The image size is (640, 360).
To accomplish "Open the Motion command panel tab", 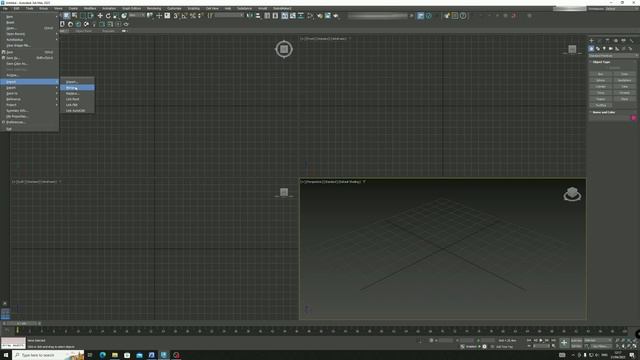I will coord(616,40).
